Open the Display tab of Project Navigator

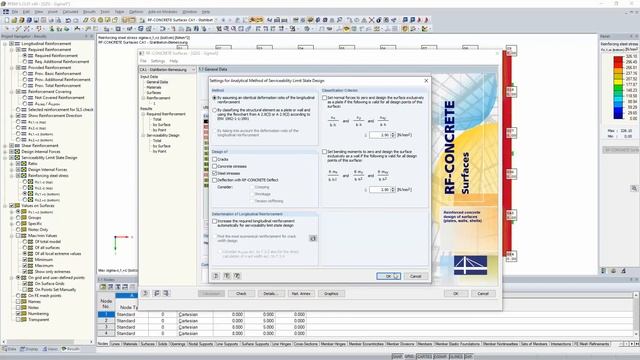[29, 349]
